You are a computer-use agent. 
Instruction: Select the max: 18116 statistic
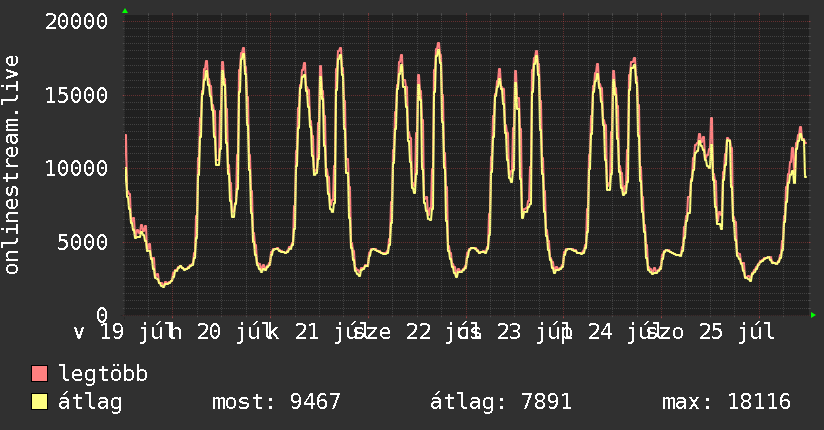(726, 402)
